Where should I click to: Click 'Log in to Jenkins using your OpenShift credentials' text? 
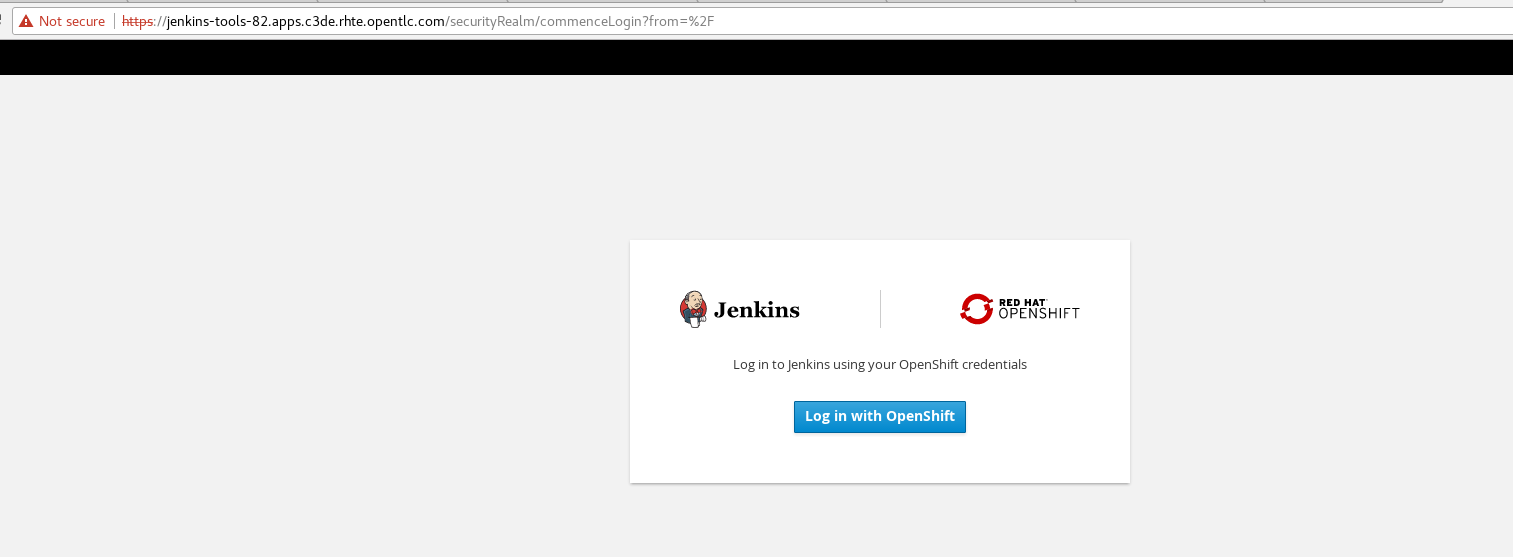880,364
